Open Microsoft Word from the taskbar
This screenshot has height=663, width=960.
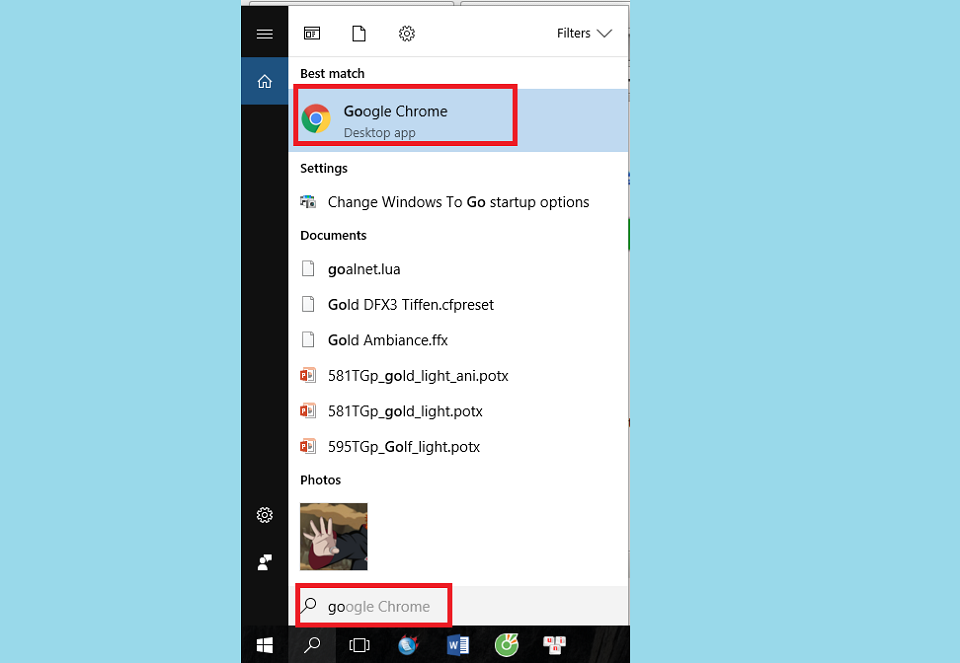457,645
